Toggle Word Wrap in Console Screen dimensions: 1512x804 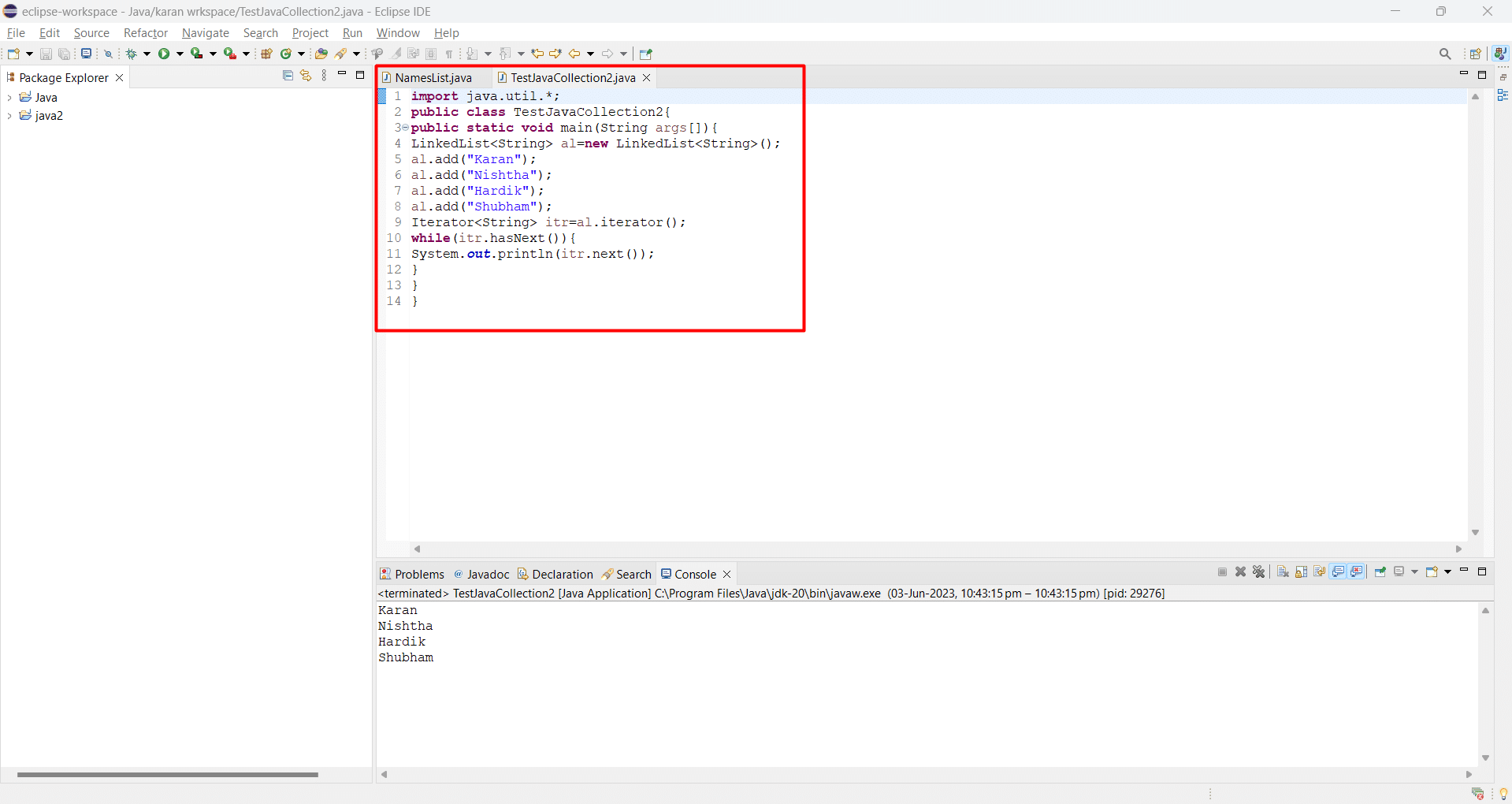1319,571
